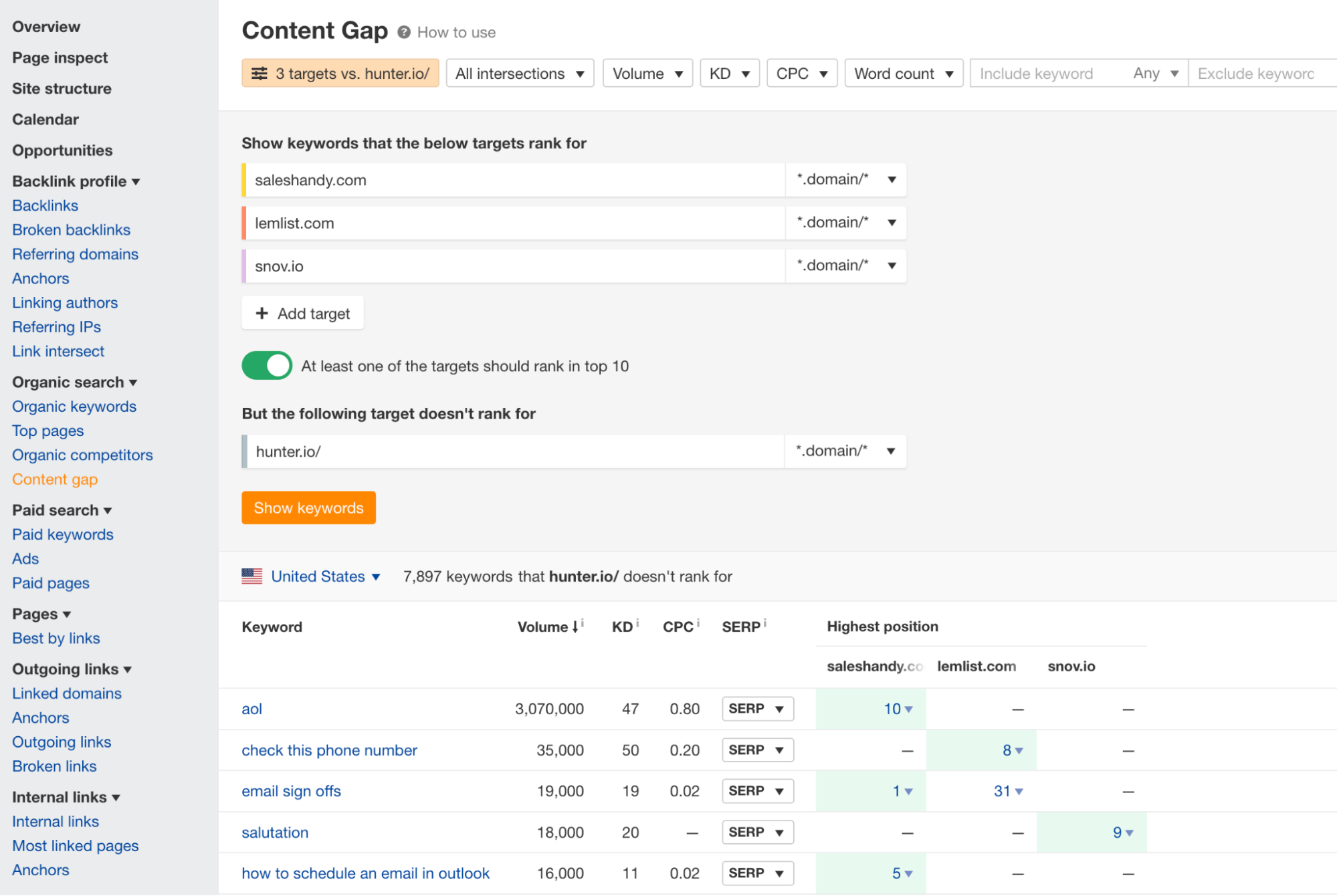Open saleshandy.com domain mode dropdown

pyautogui.click(x=845, y=179)
